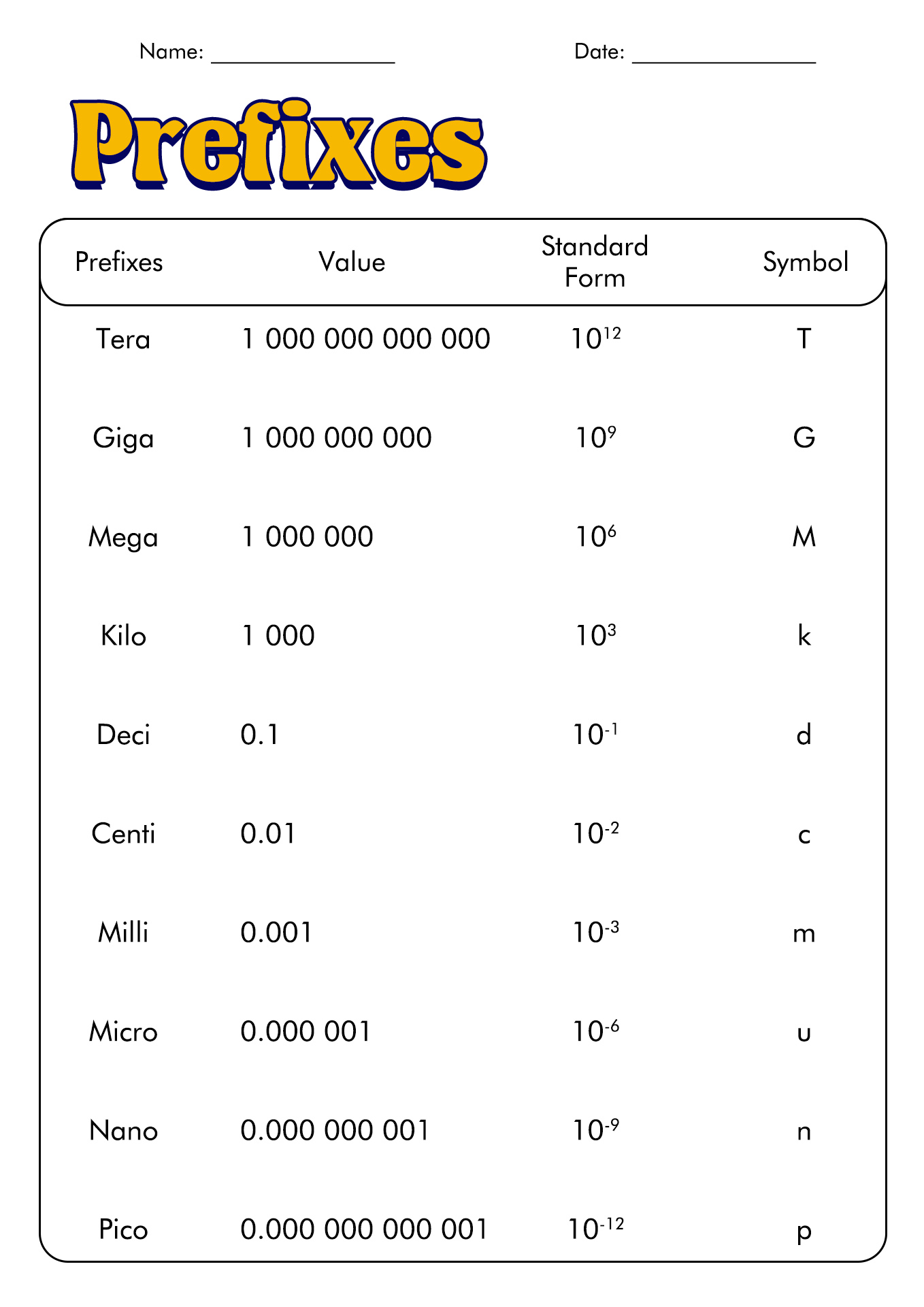Click the large Prefixes title graphic
Viewport: 924px width, 1307px height.
point(278,144)
